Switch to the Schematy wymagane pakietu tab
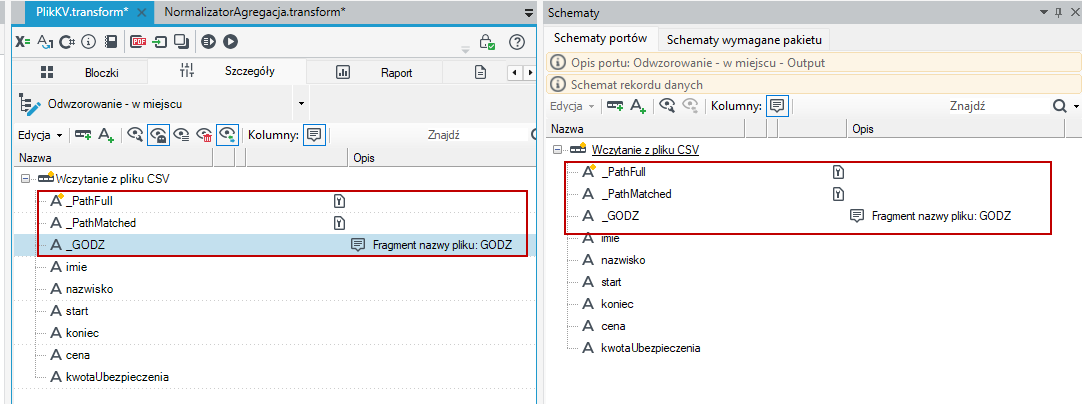Image resolution: width=1082 pixels, height=404 pixels. (x=744, y=39)
